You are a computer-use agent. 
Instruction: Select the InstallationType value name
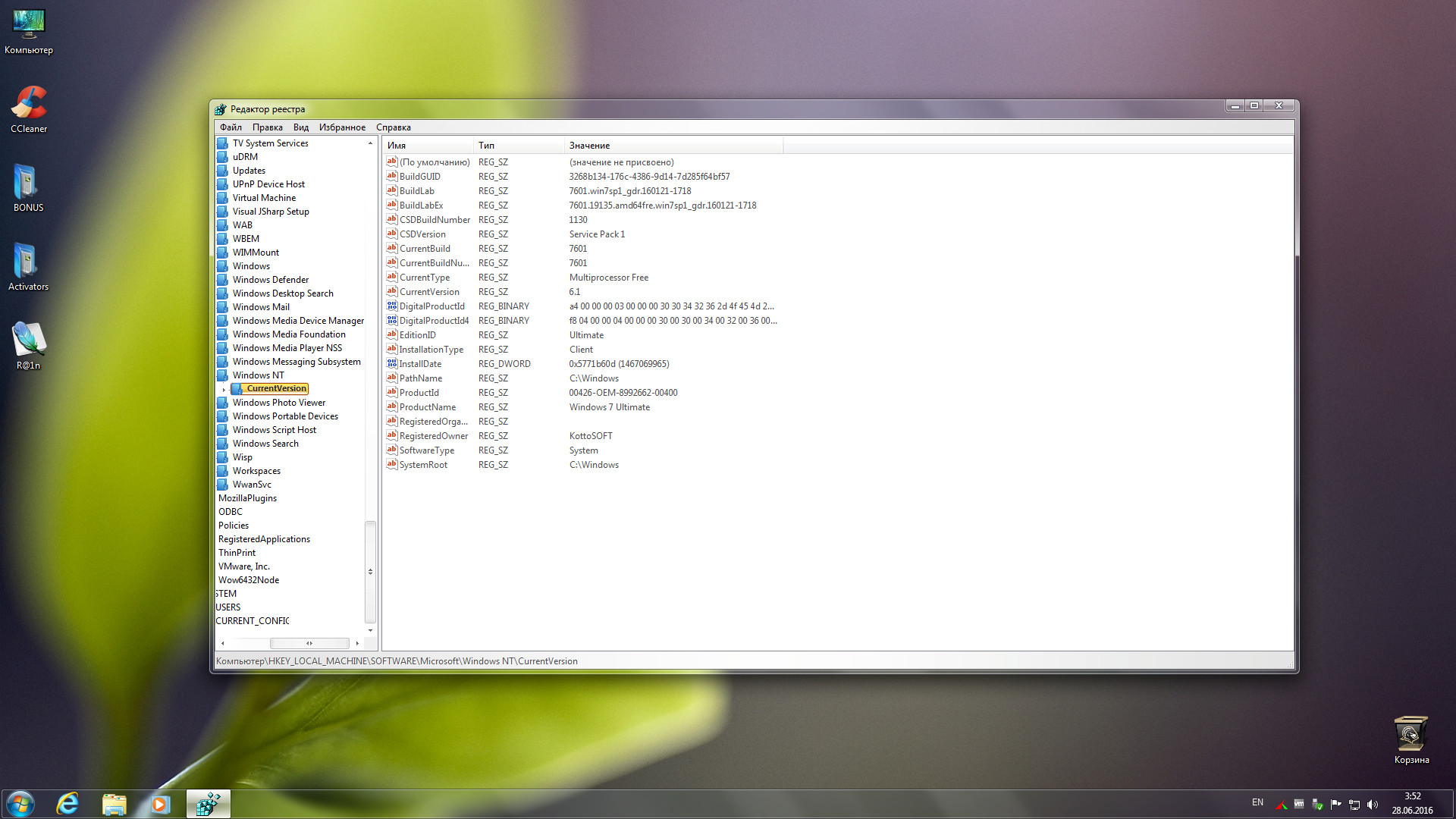click(x=431, y=350)
